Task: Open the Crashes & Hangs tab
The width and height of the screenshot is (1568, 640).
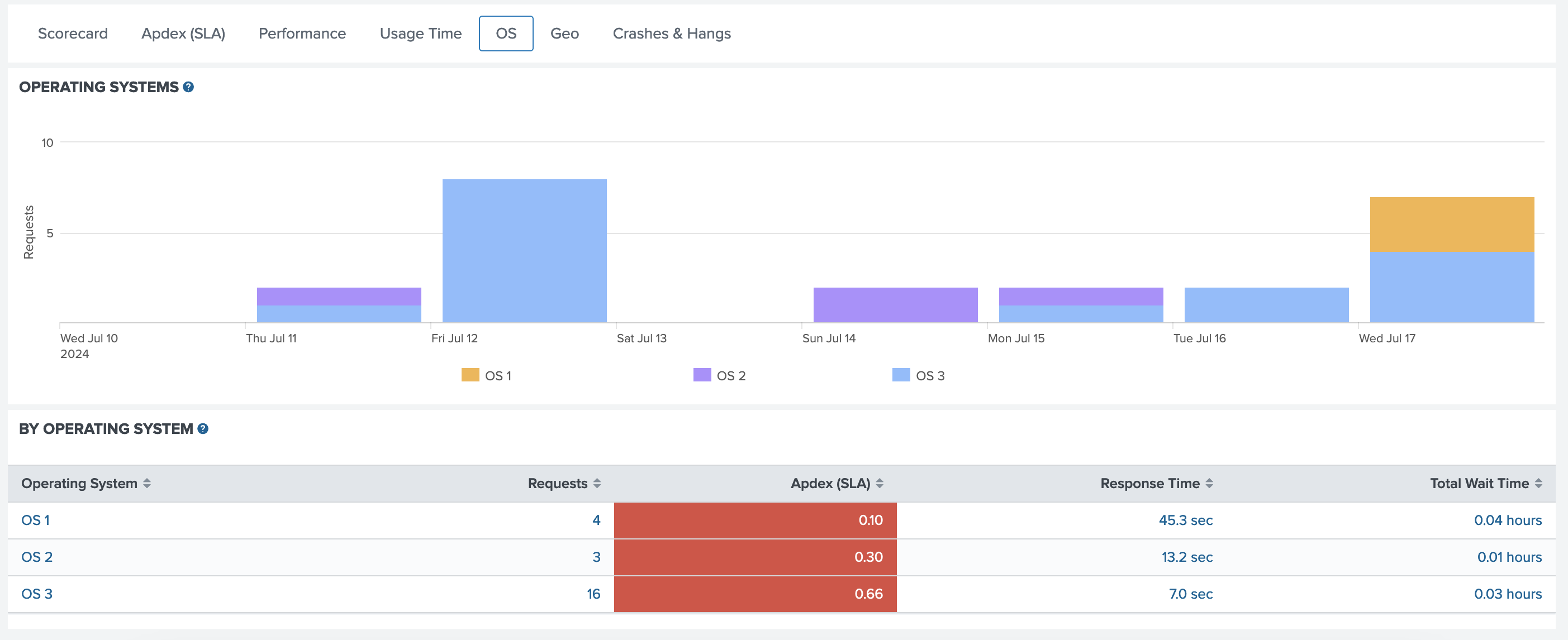Action: click(671, 34)
